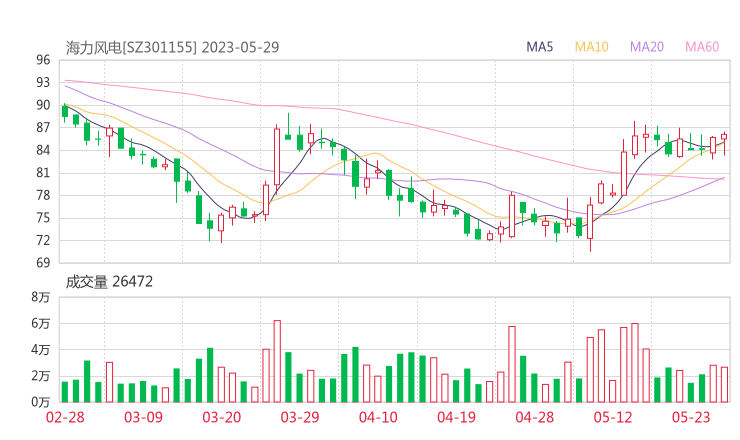Click the MA60 legend label
Viewport: 740px width, 440px height.
pos(702,47)
